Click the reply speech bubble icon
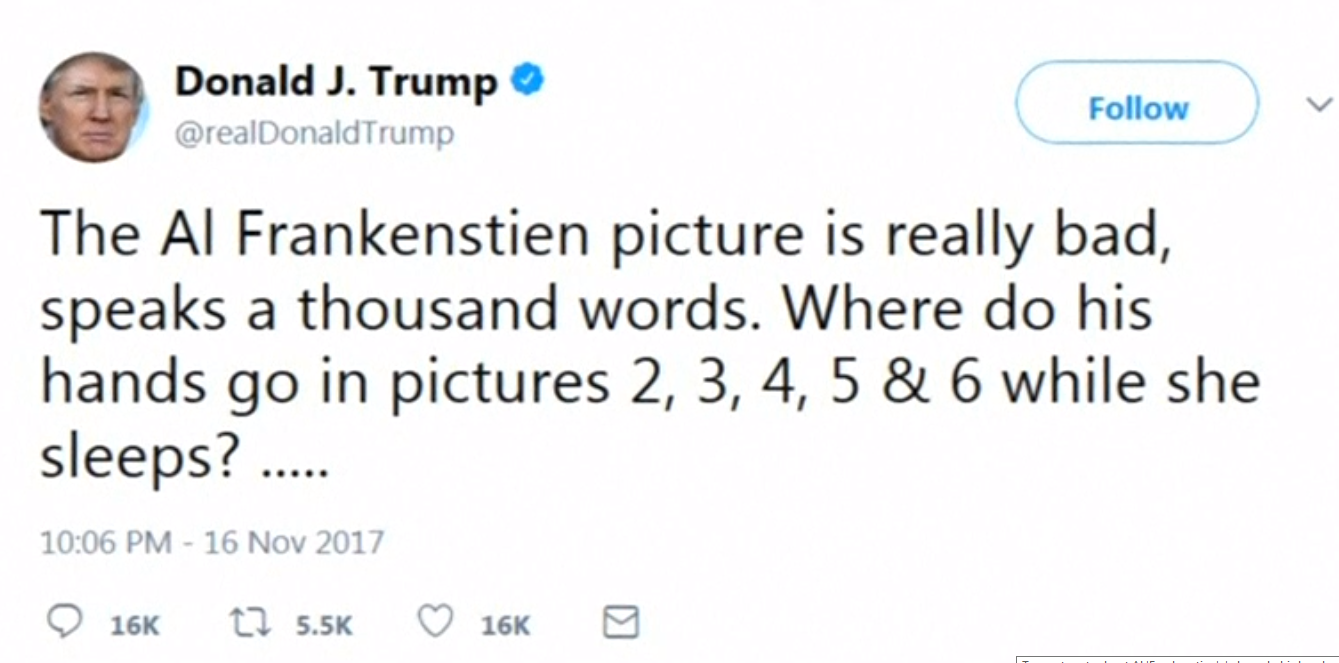 (65, 623)
